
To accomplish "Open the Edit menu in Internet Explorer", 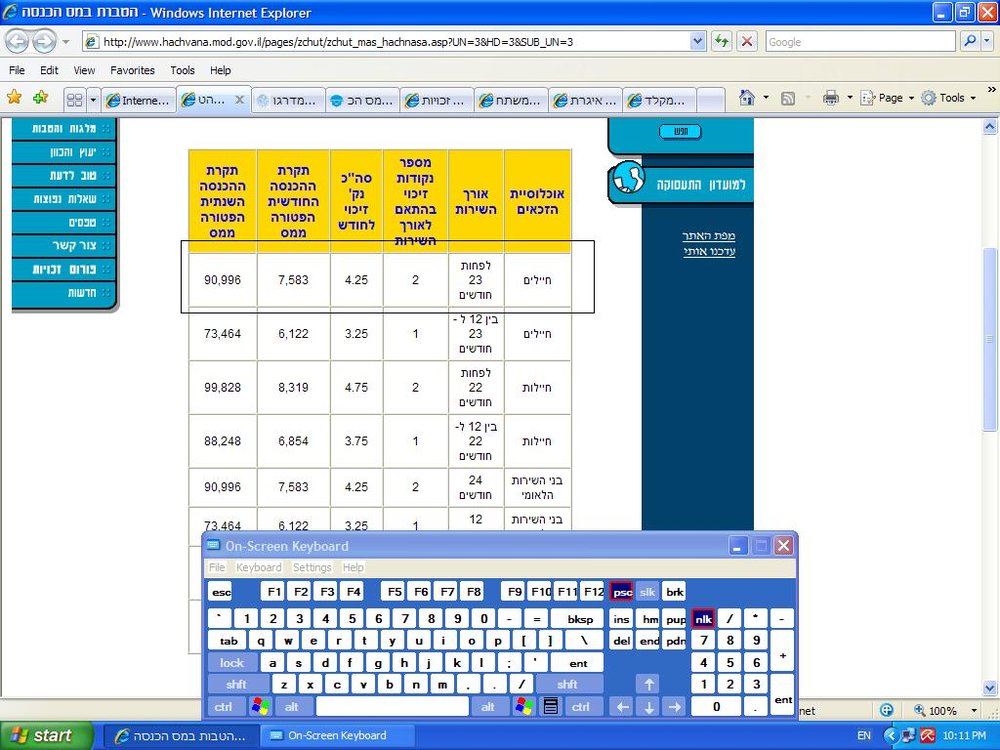I will click(49, 70).
